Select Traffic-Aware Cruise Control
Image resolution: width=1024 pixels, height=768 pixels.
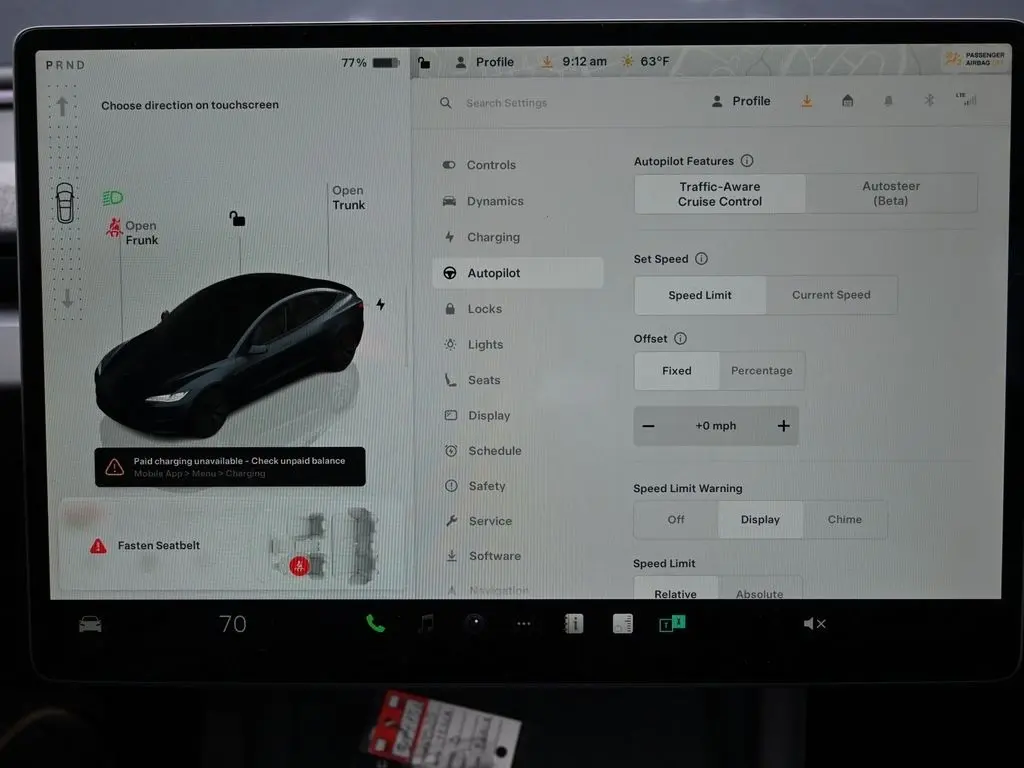click(720, 194)
